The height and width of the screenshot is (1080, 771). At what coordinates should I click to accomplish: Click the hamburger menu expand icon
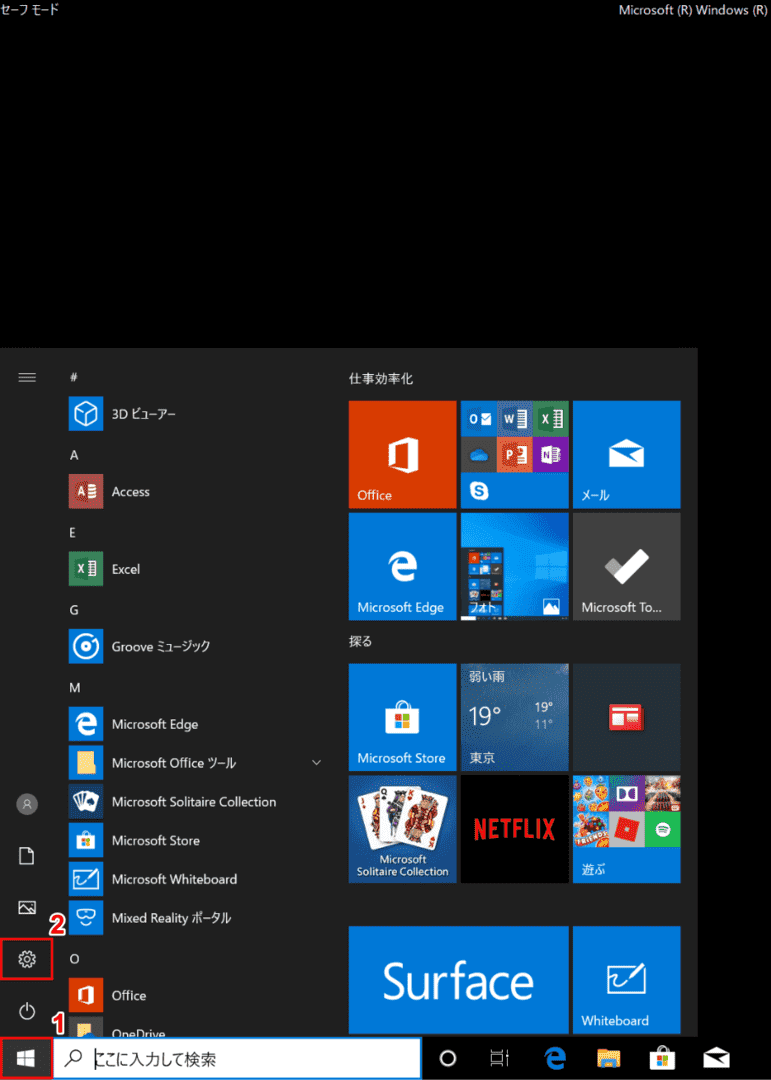[27, 377]
